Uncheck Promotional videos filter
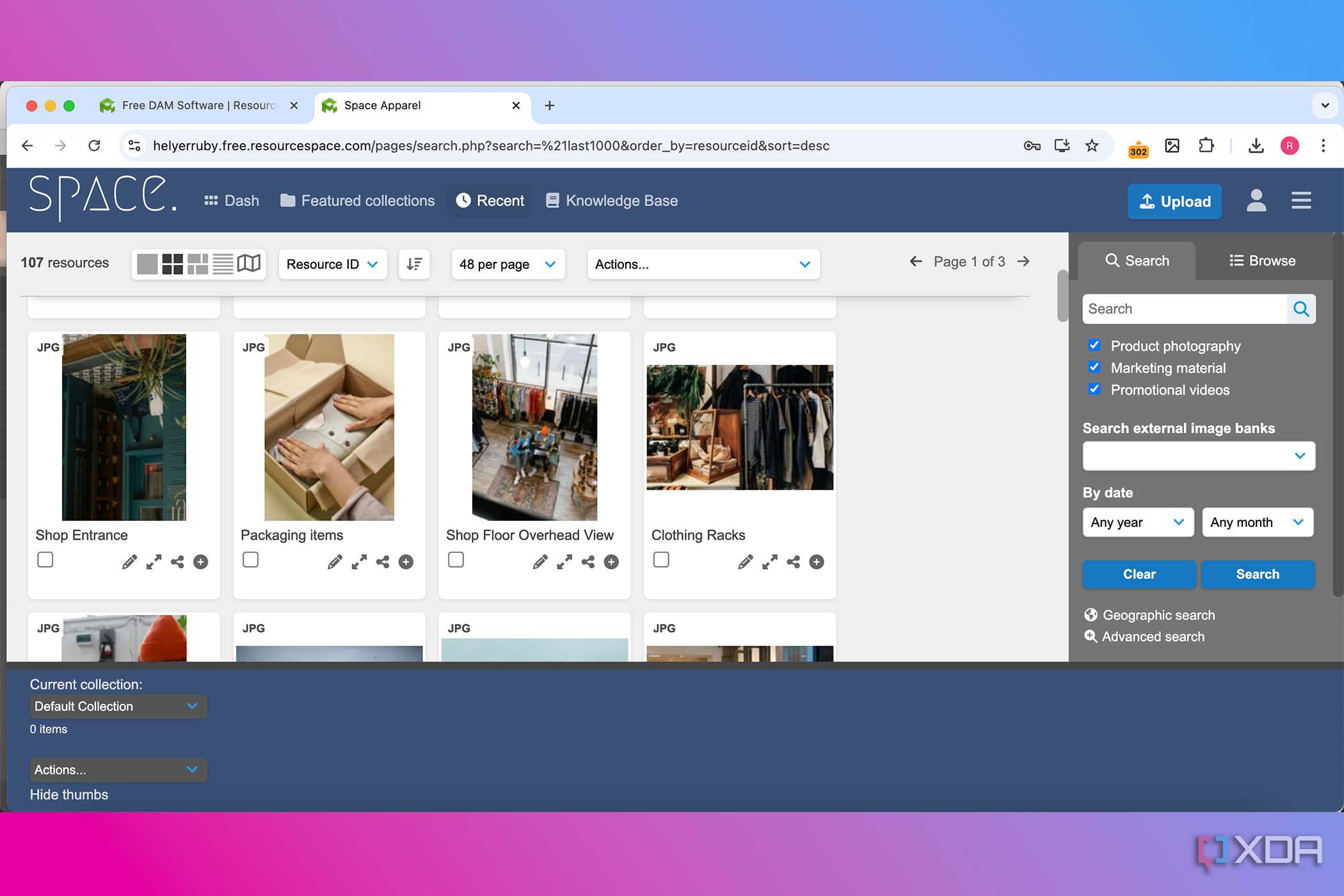Image resolution: width=1344 pixels, height=896 pixels. tap(1094, 388)
